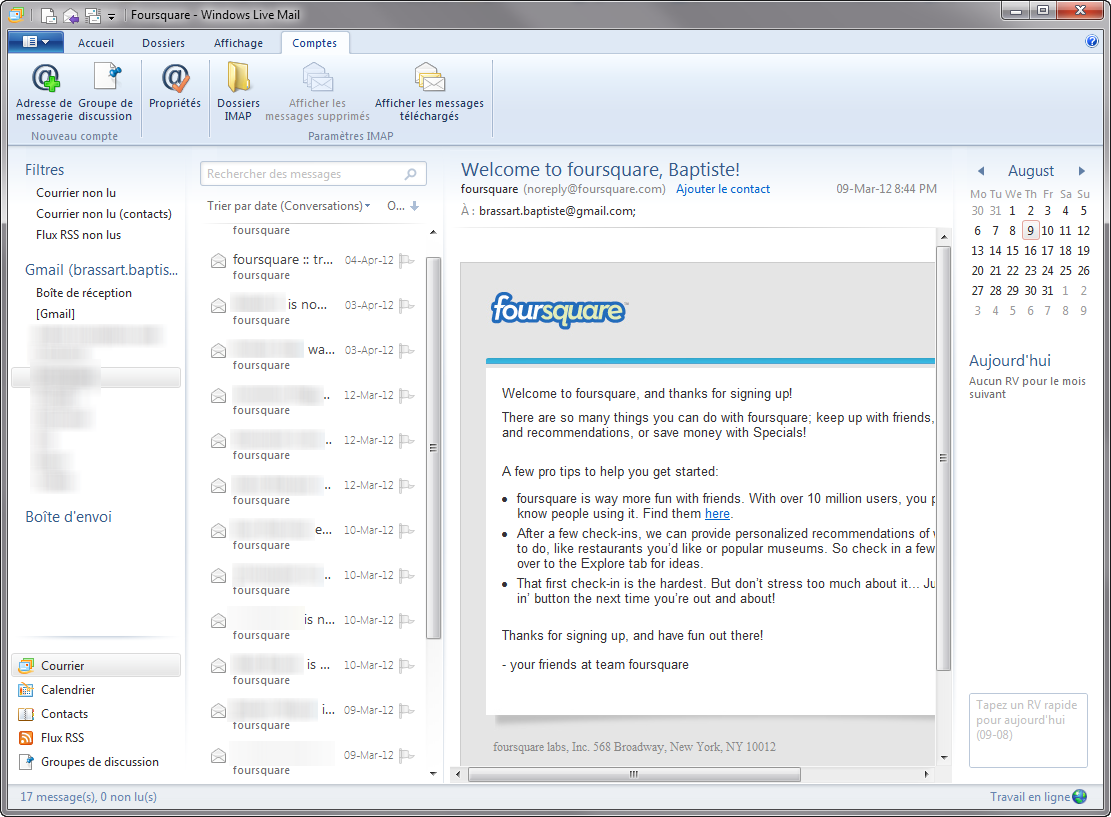The image size is (1111, 817).
Task: Go to previous month in calendar
Action: coord(981,171)
